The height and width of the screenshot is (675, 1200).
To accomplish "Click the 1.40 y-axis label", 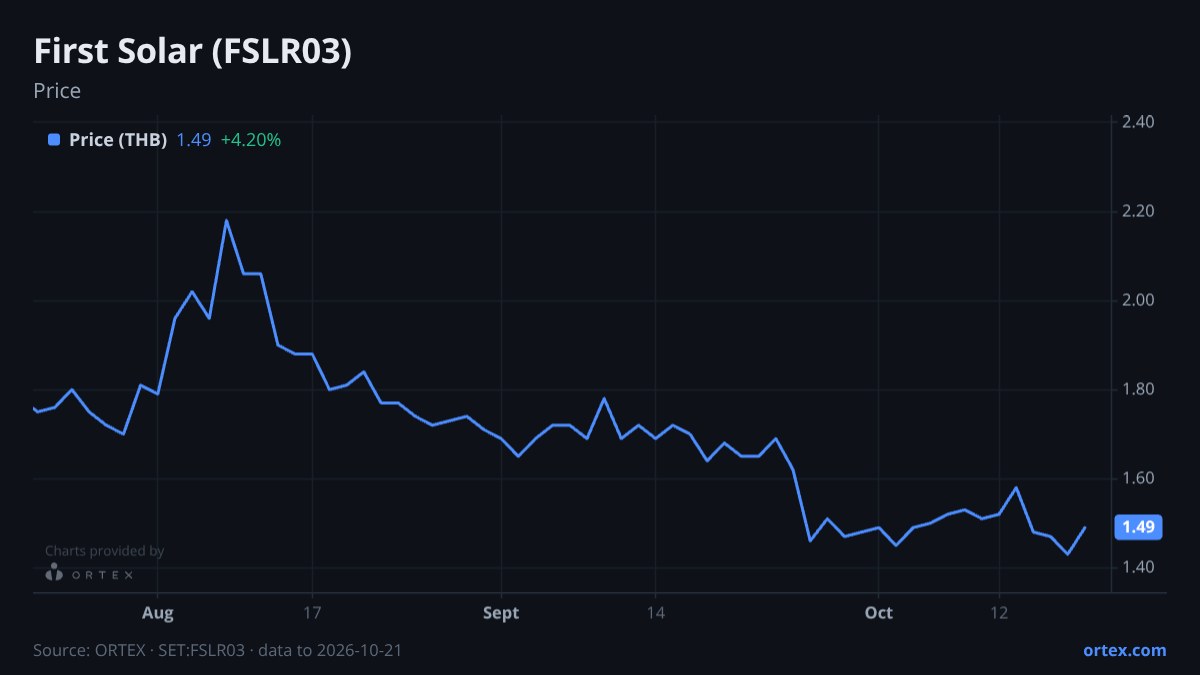I will (1139, 567).
